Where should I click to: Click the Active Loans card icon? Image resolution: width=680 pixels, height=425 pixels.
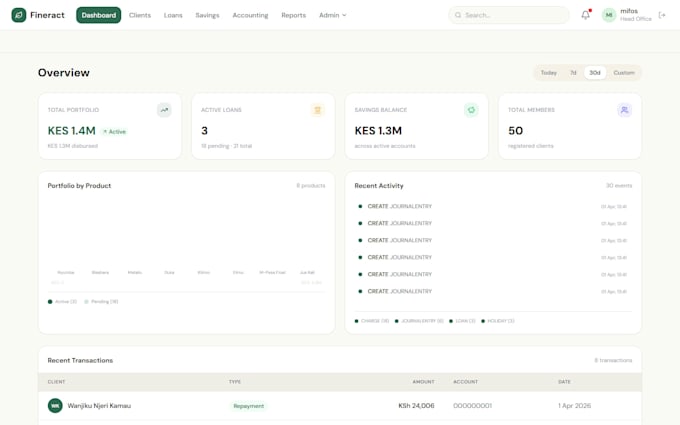click(317, 110)
